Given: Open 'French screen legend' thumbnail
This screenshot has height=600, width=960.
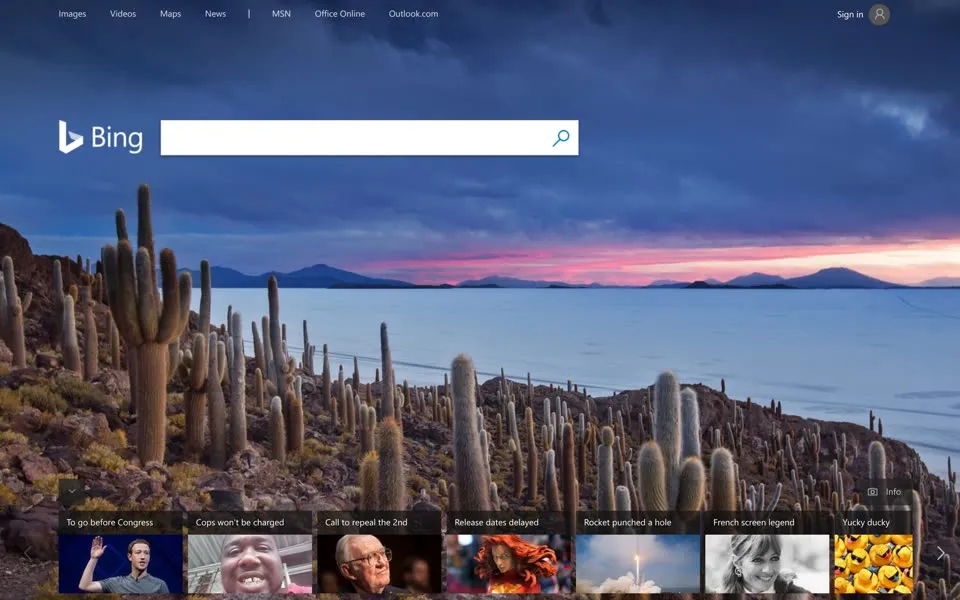Looking at the screenshot, I should [767, 563].
